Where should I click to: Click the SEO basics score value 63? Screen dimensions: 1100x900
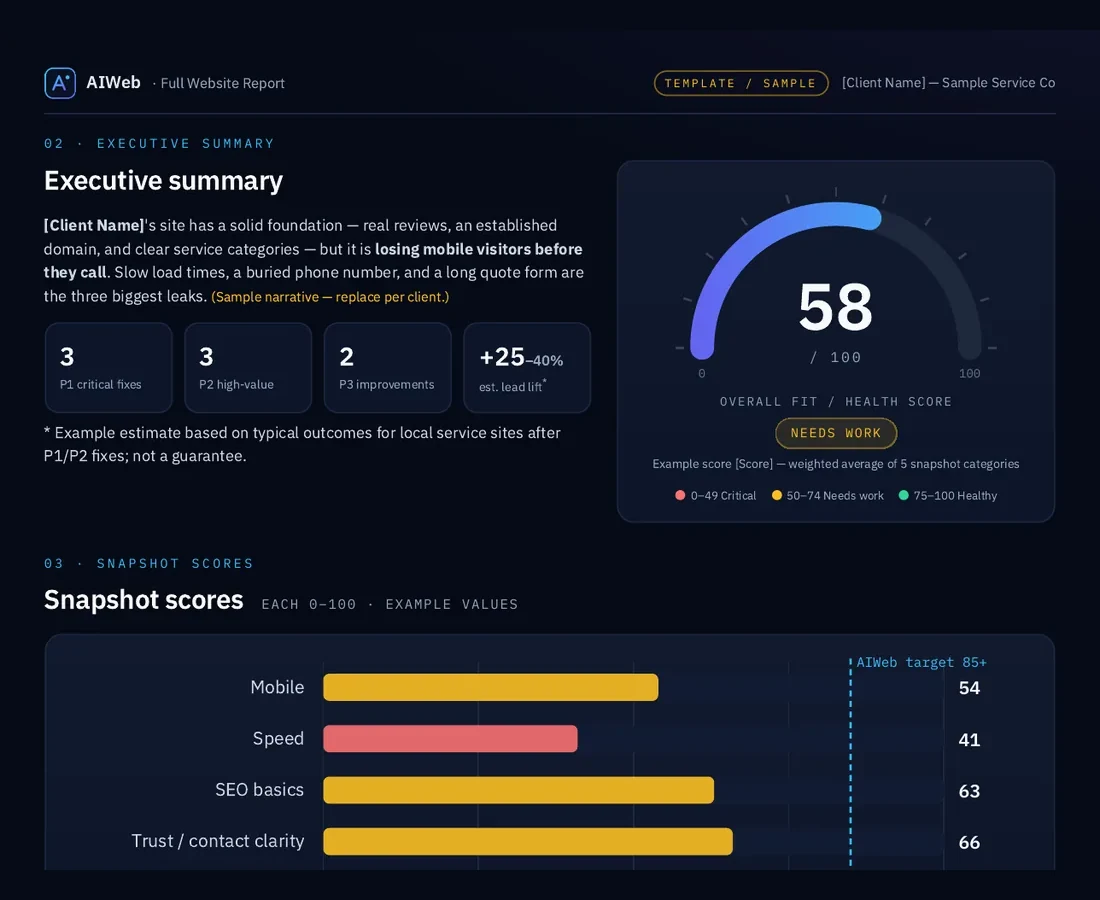point(969,791)
